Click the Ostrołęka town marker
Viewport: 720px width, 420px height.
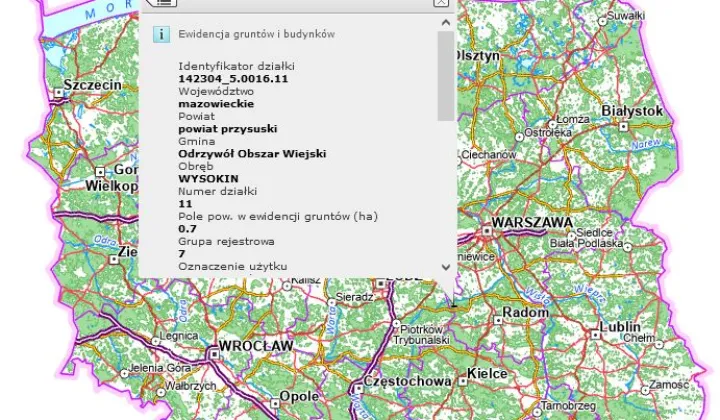(519, 137)
